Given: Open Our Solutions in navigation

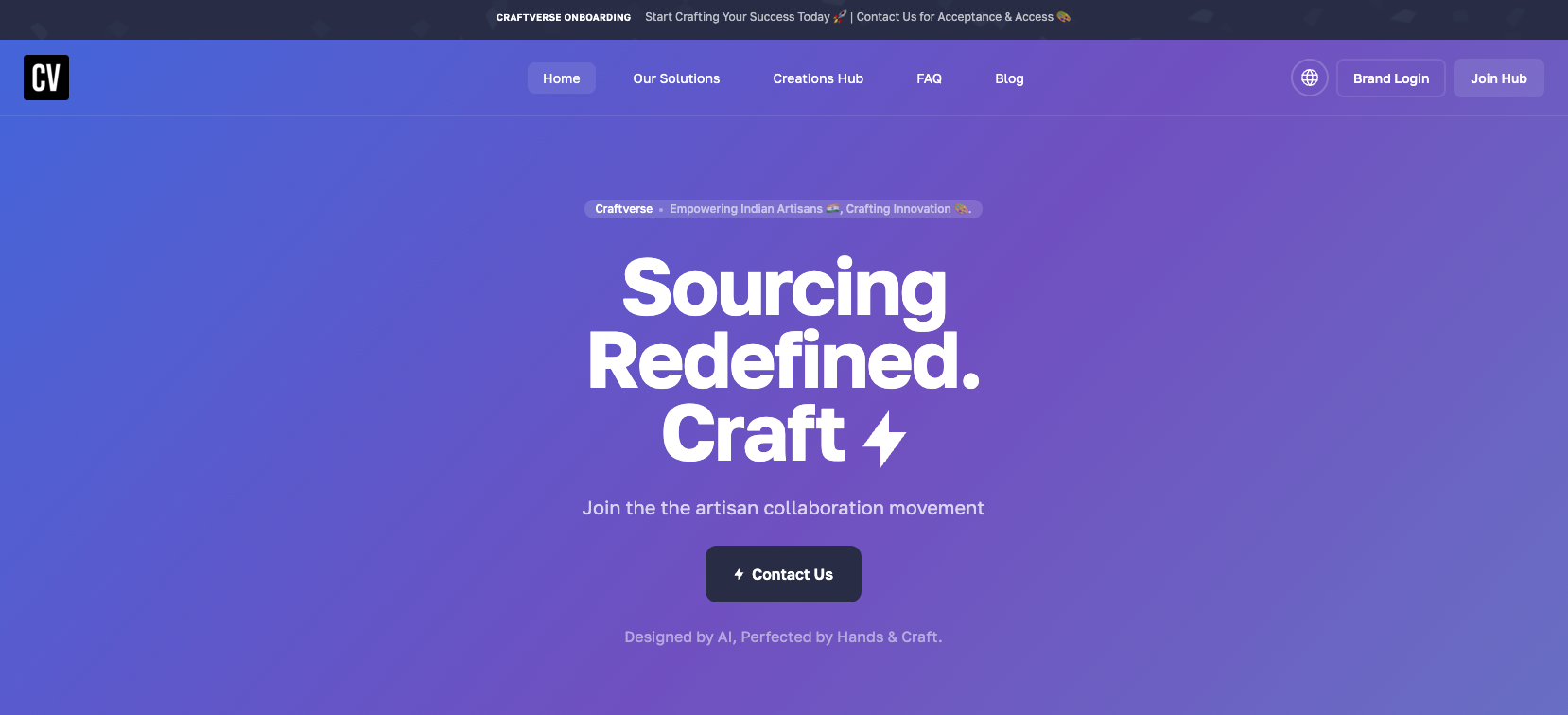Looking at the screenshot, I should tap(676, 78).
